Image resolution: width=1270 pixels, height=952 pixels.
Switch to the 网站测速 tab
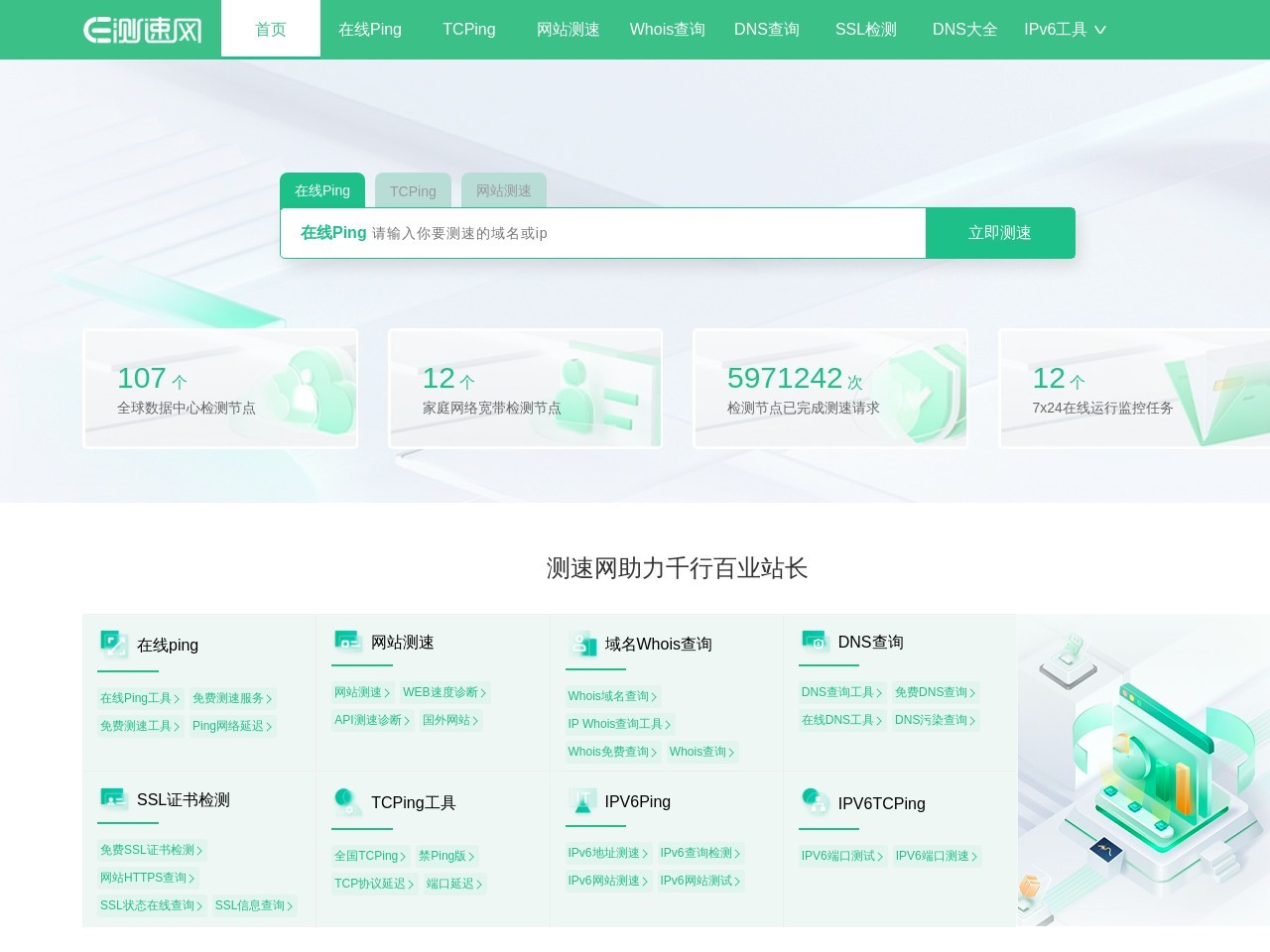[503, 190]
